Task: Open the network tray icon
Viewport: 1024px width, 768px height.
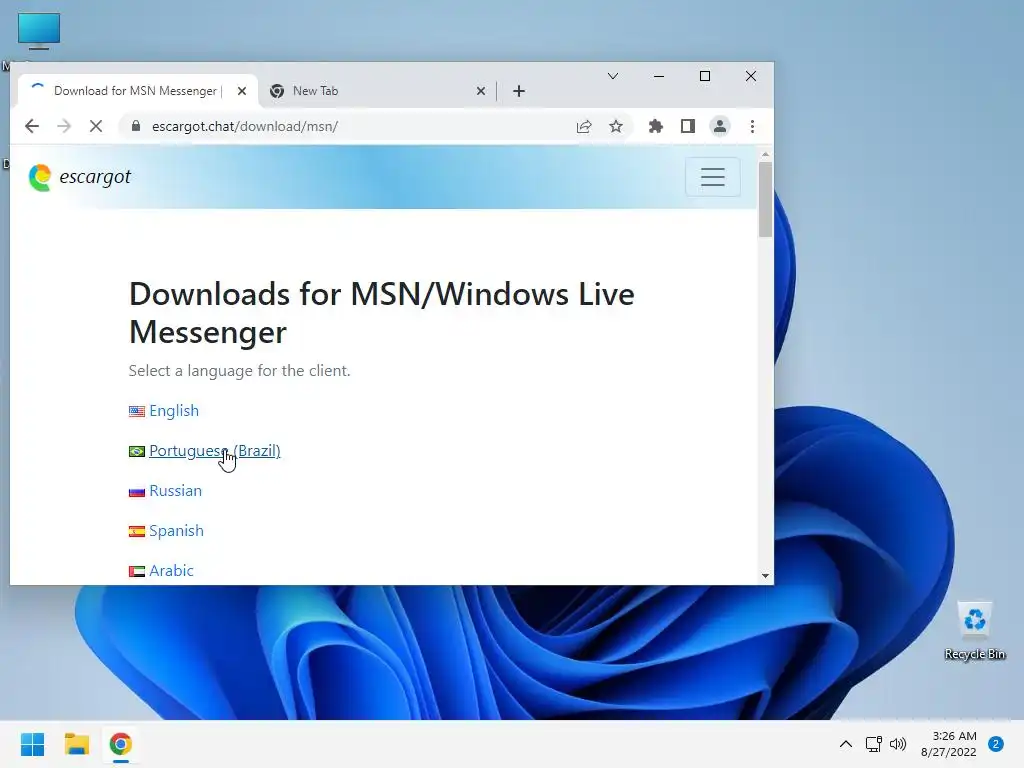Action: coord(873,744)
